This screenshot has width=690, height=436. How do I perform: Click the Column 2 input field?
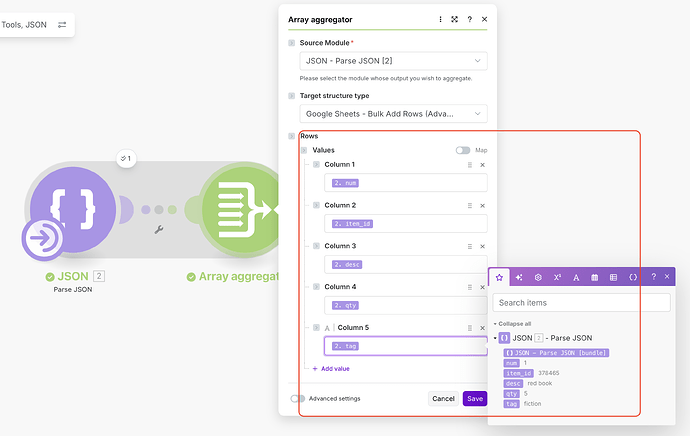[406, 223]
